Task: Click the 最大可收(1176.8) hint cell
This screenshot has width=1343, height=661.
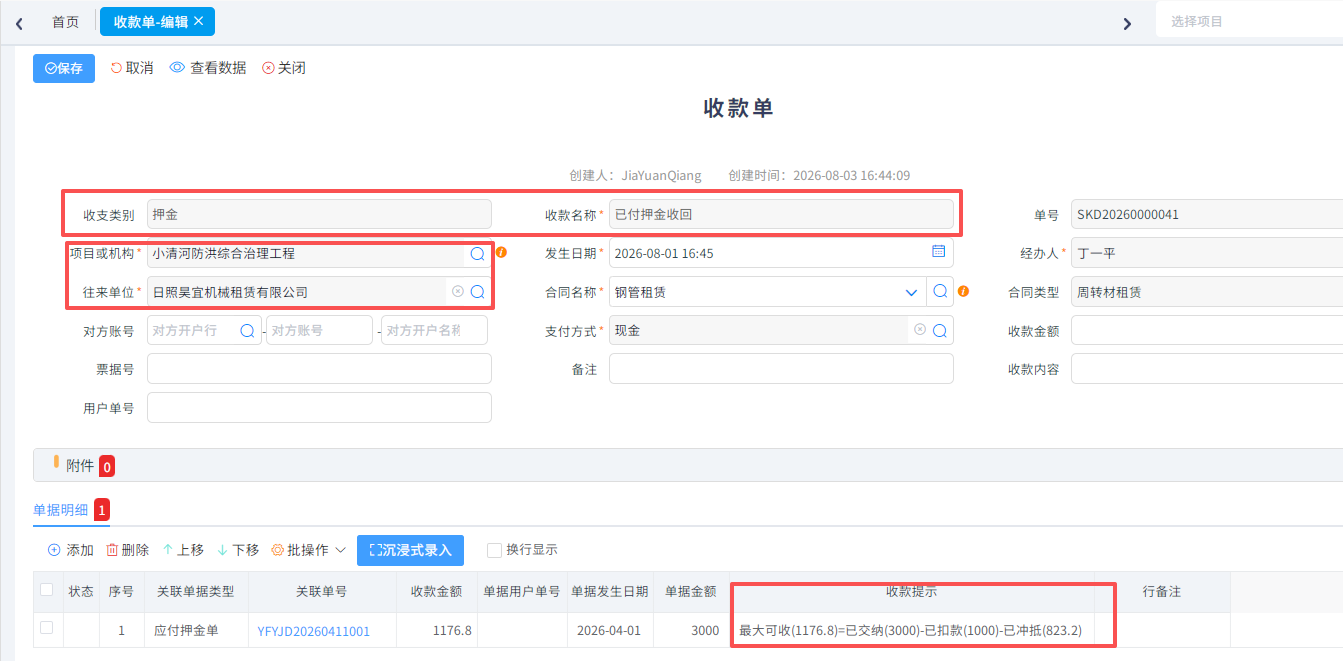Action: pyautogui.click(x=910, y=631)
